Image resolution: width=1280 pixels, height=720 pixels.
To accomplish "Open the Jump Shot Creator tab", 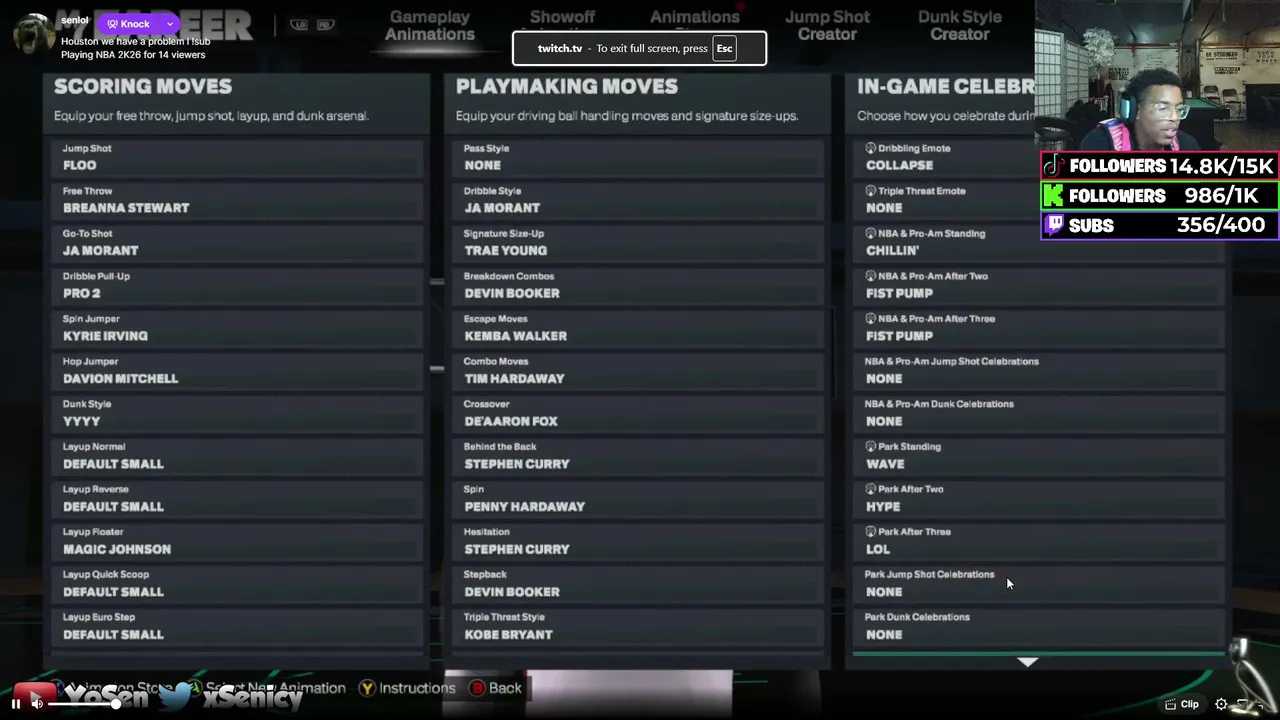I will coord(827,25).
